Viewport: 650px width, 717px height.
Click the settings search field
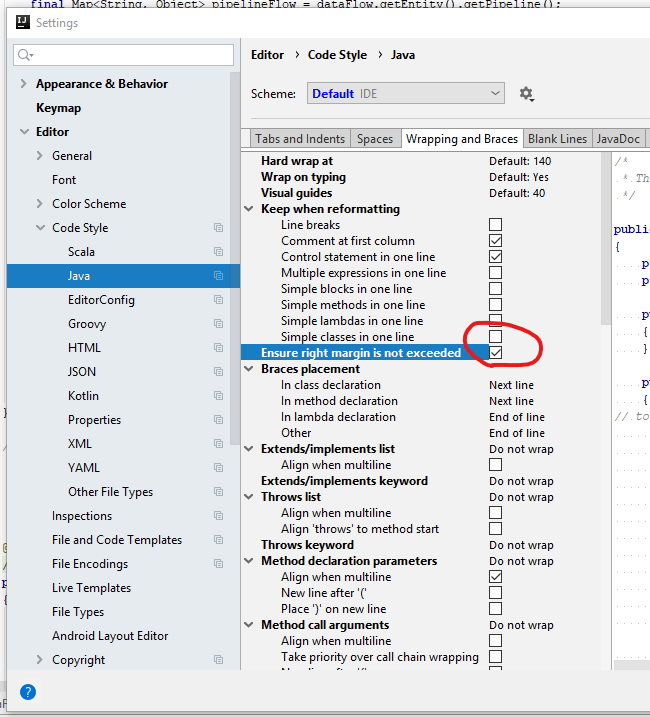(x=124, y=55)
